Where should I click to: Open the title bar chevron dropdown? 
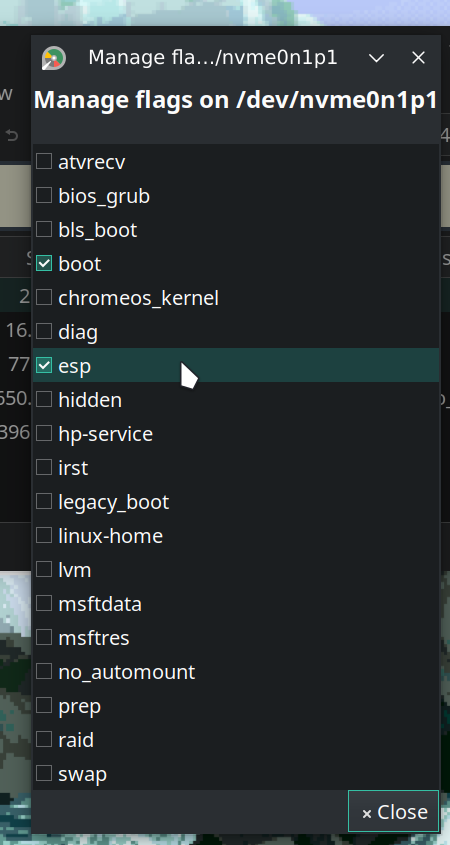376,58
